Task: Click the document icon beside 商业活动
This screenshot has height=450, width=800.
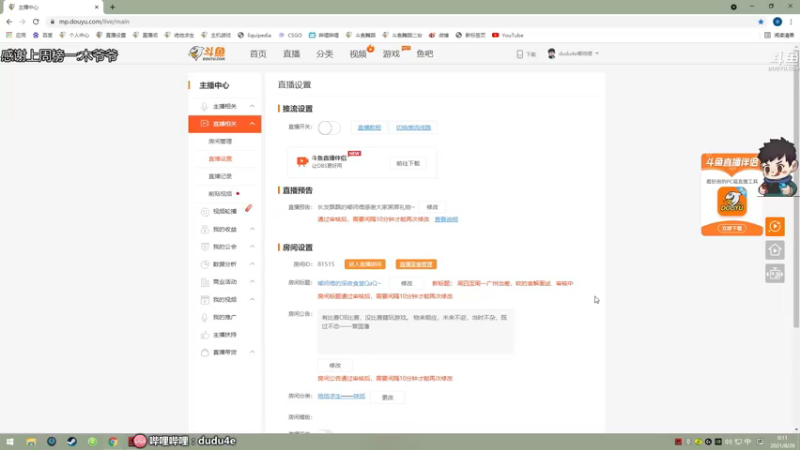Action: [x=205, y=282]
